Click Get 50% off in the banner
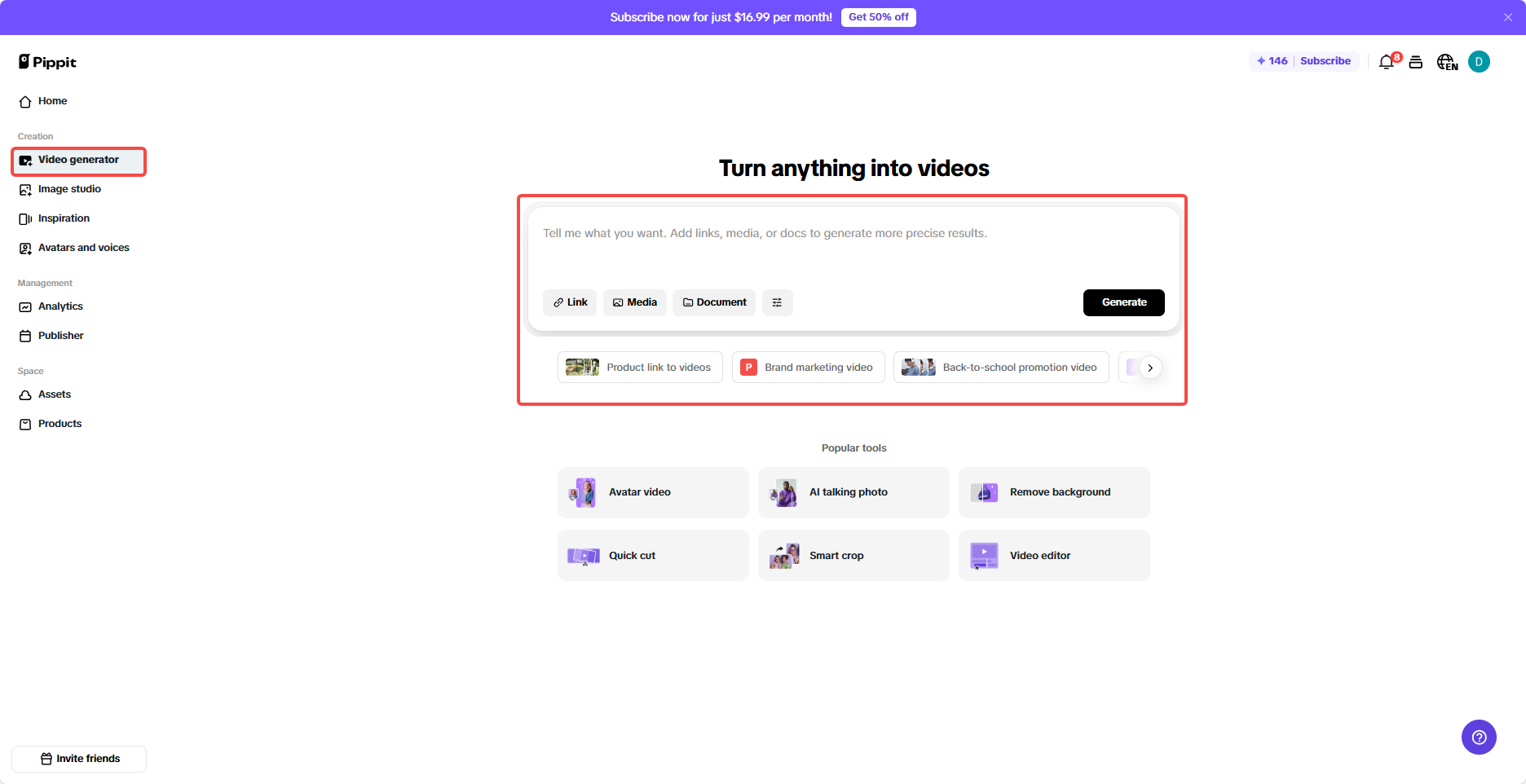The width and height of the screenshot is (1526, 784). [x=878, y=16]
